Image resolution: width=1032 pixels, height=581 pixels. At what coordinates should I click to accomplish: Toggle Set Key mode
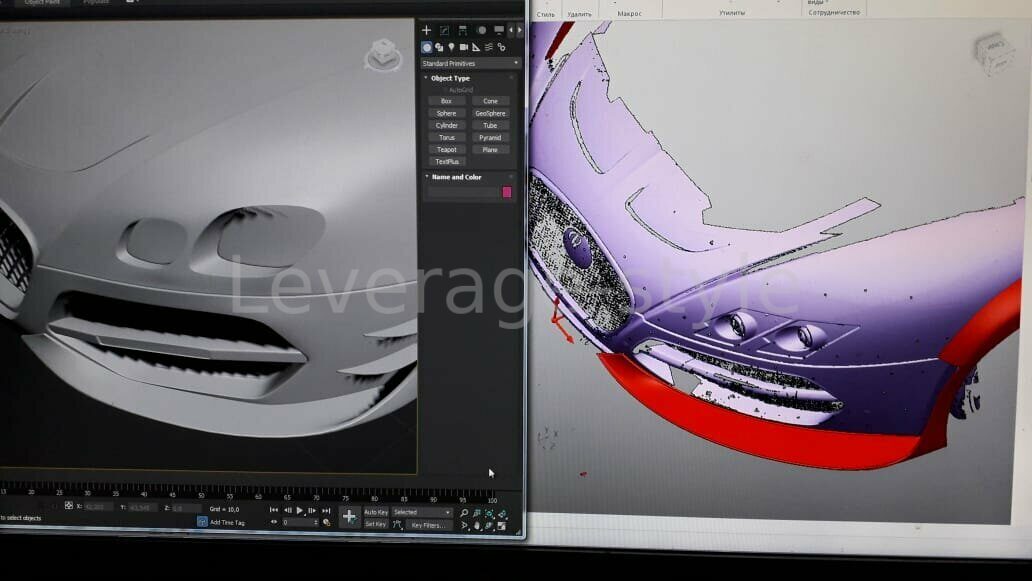point(376,524)
